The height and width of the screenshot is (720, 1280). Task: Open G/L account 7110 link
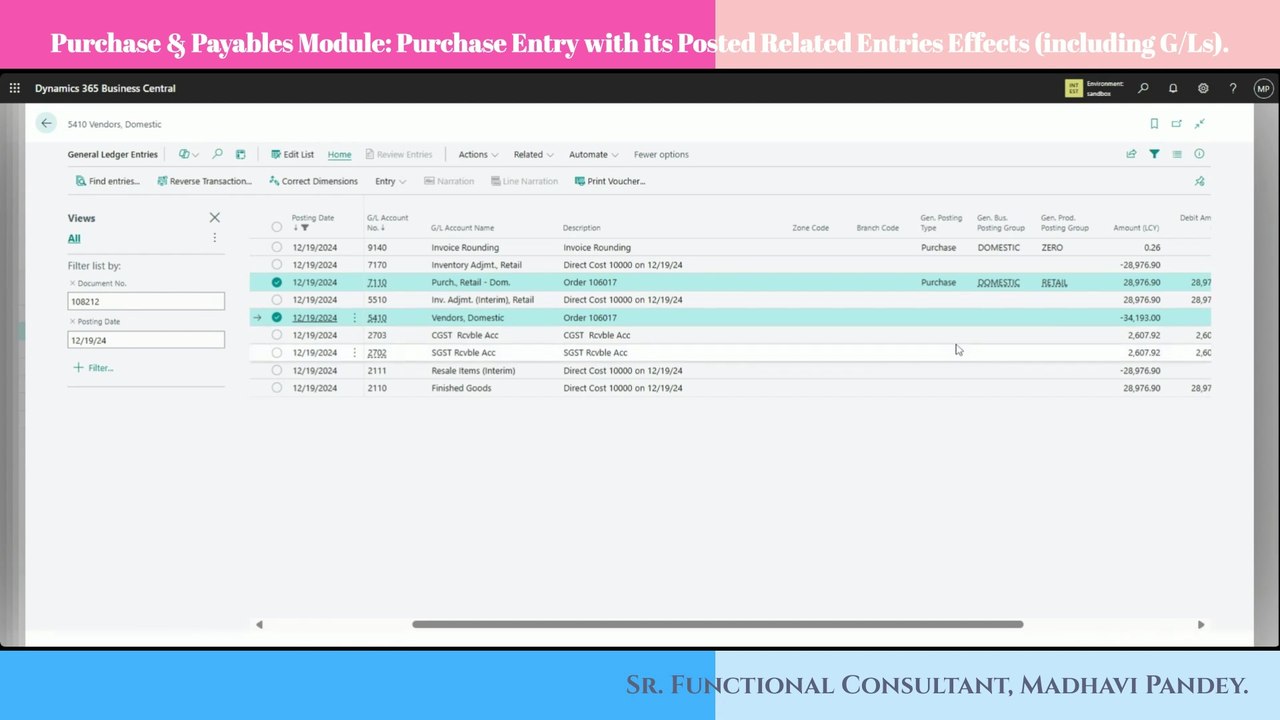coord(377,283)
